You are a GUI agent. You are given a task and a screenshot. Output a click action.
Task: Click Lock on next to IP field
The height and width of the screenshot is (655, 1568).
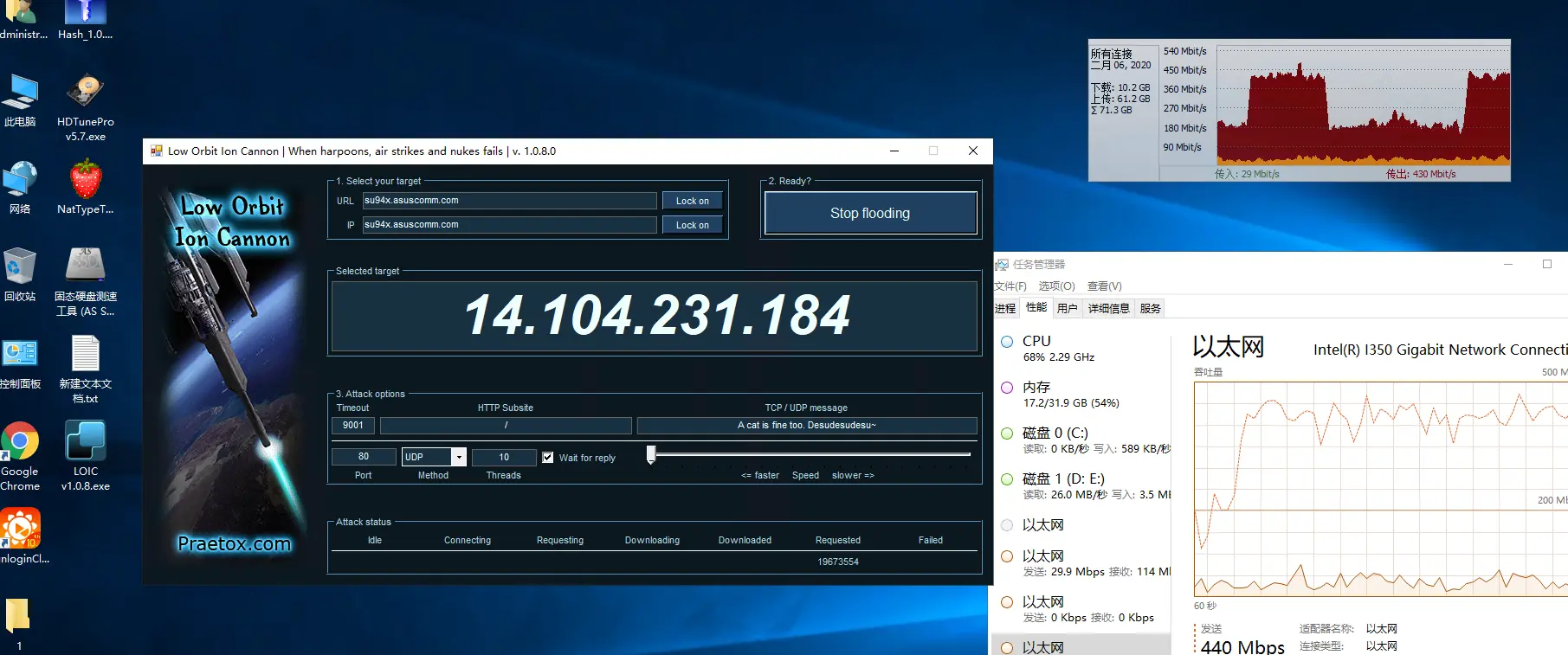[692, 225]
